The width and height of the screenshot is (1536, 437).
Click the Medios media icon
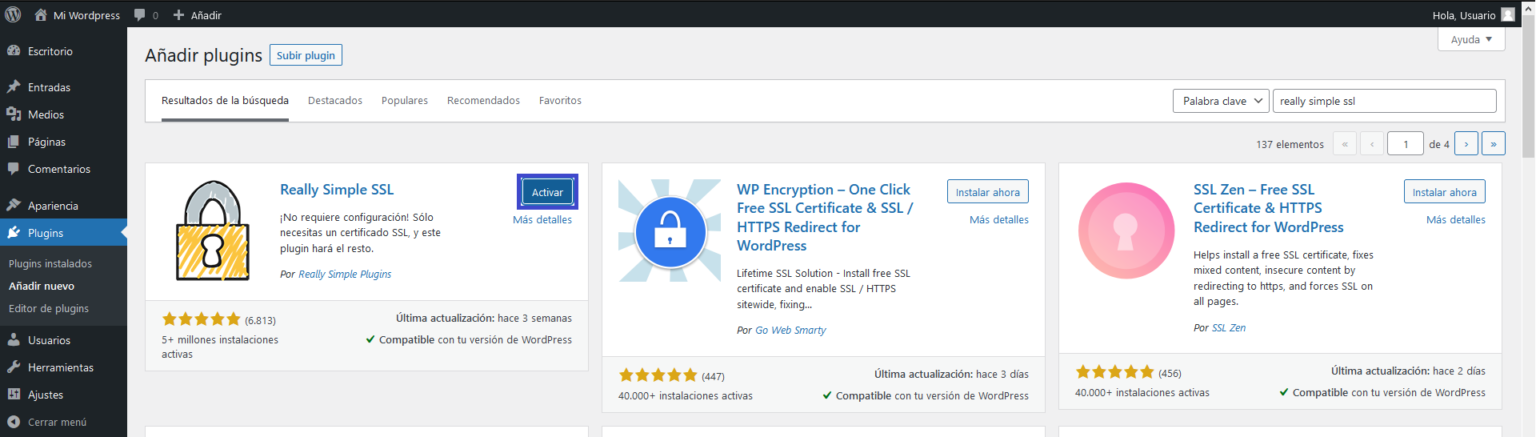14,114
